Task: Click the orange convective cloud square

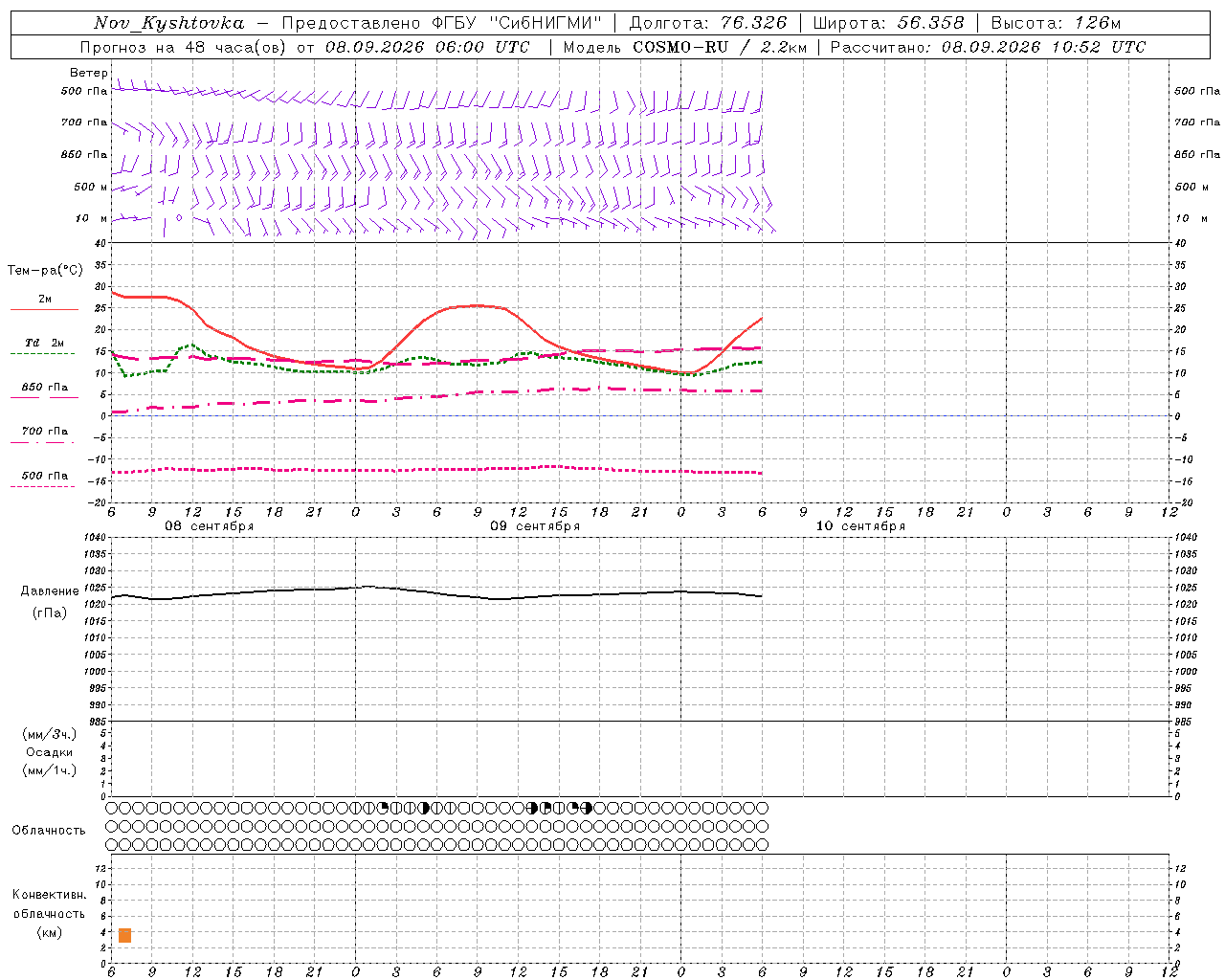Action: click(124, 935)
